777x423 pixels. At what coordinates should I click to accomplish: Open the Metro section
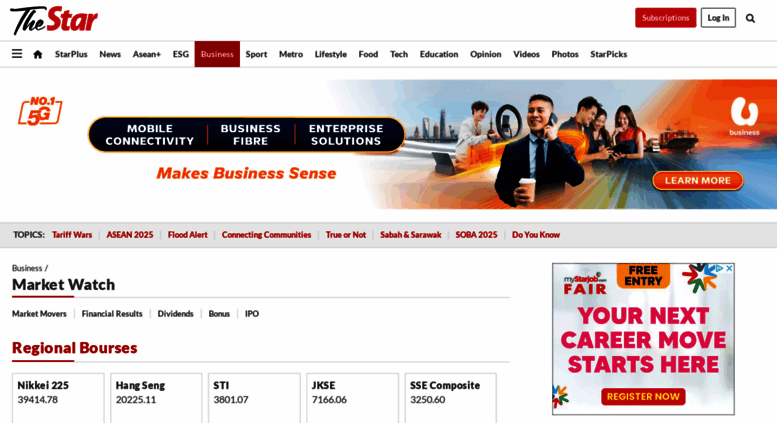[x=291, y=54]
